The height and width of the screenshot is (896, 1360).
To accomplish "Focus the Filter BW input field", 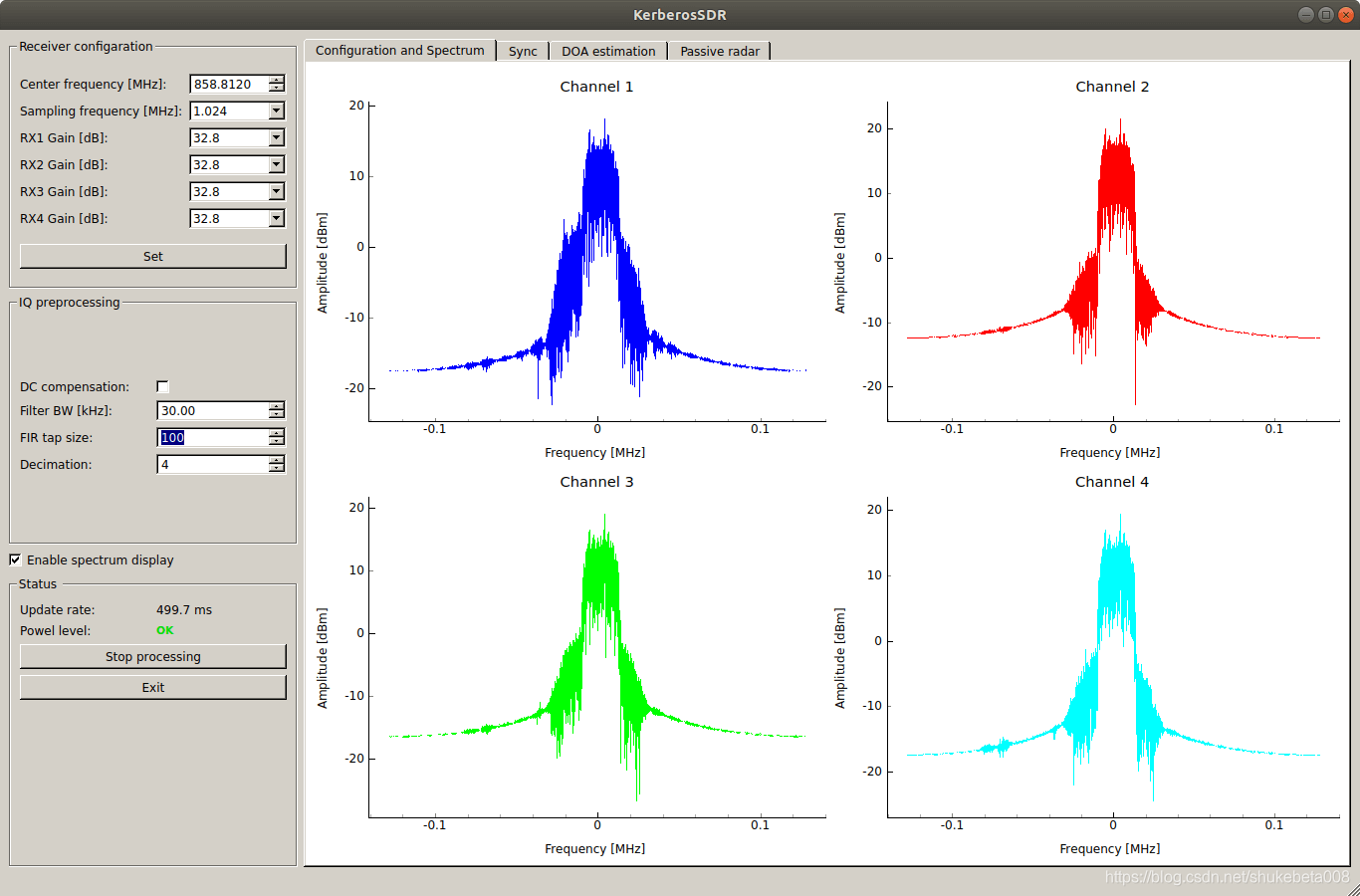I will point(213,411).
